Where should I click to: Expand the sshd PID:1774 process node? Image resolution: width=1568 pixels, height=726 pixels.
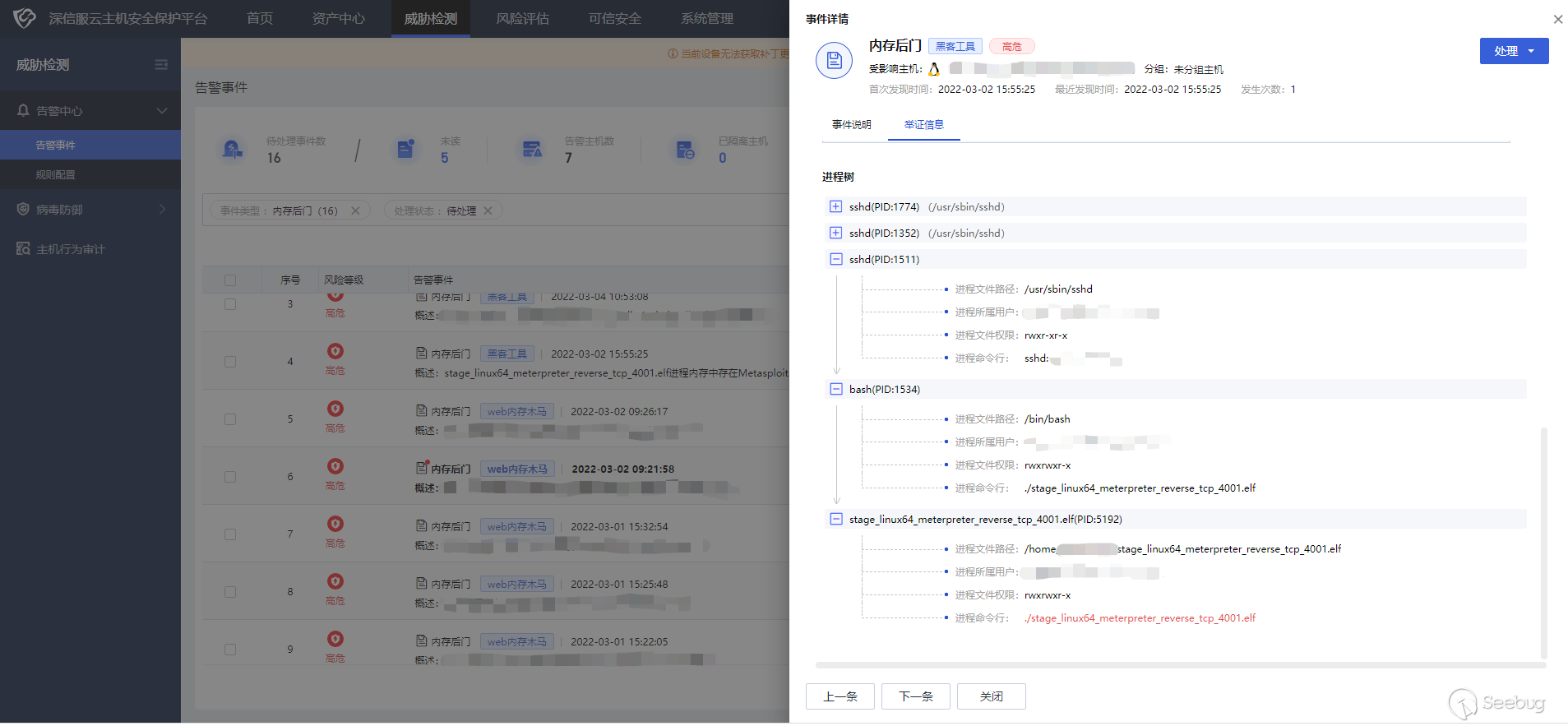835,207
